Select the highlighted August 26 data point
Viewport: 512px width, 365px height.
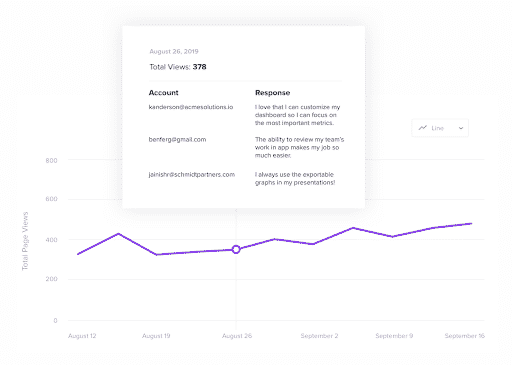[236, 249]
